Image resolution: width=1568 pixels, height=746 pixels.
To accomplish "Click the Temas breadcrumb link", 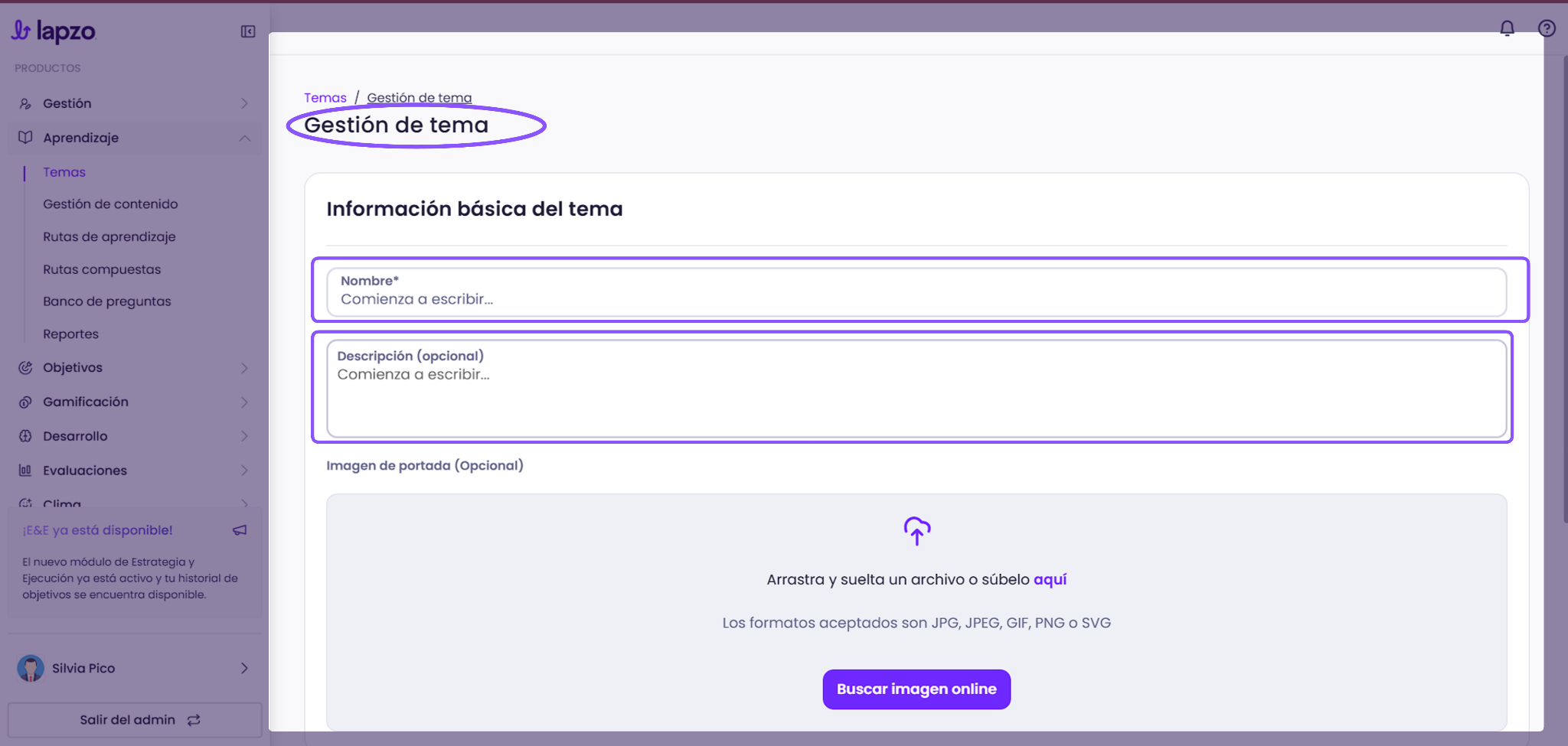I will (325, 98).
